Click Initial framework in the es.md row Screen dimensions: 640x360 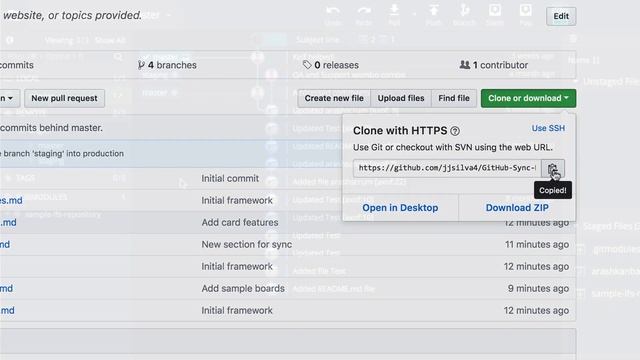coord(237,200)
